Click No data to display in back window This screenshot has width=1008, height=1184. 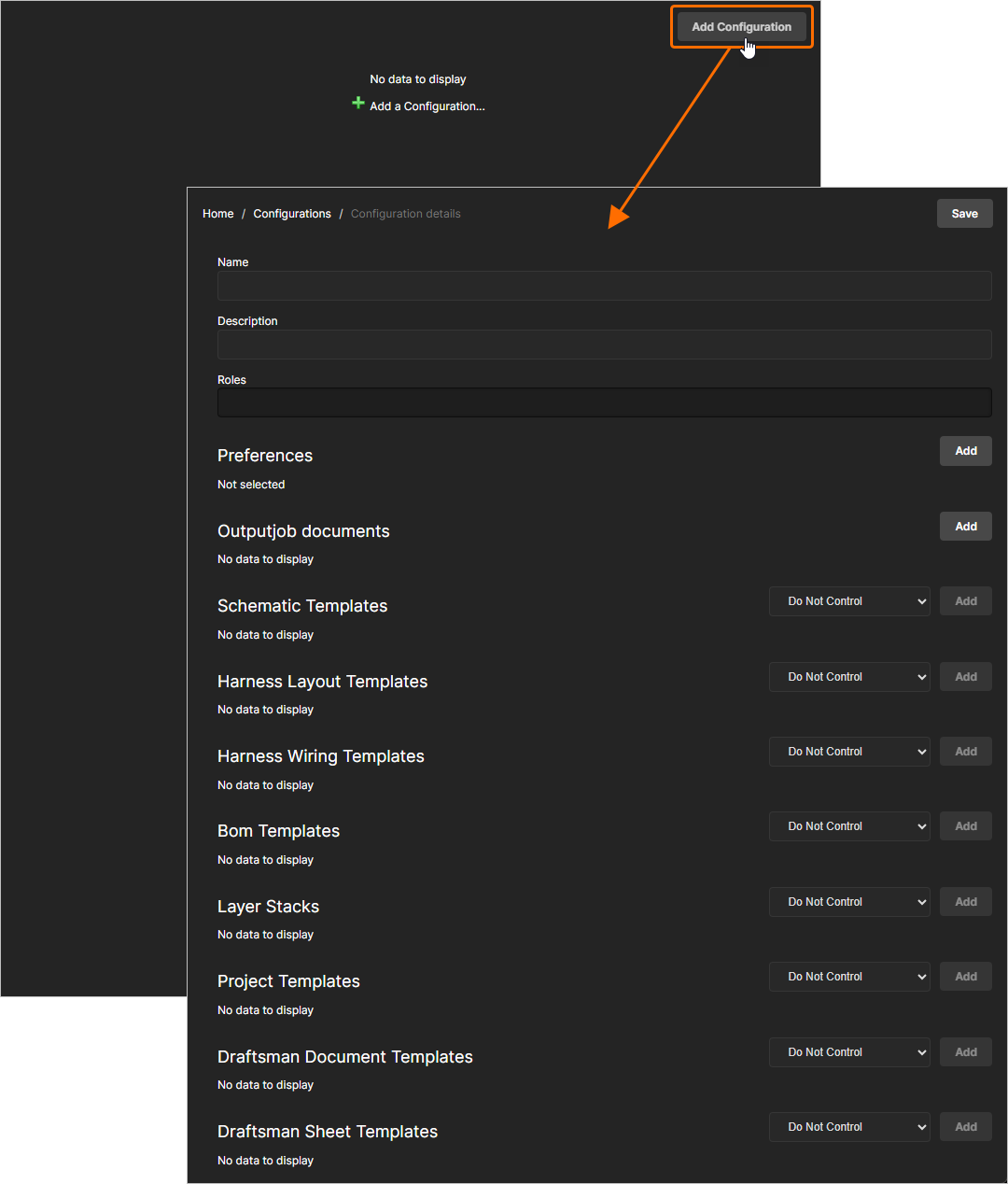[x=418, y=79]
